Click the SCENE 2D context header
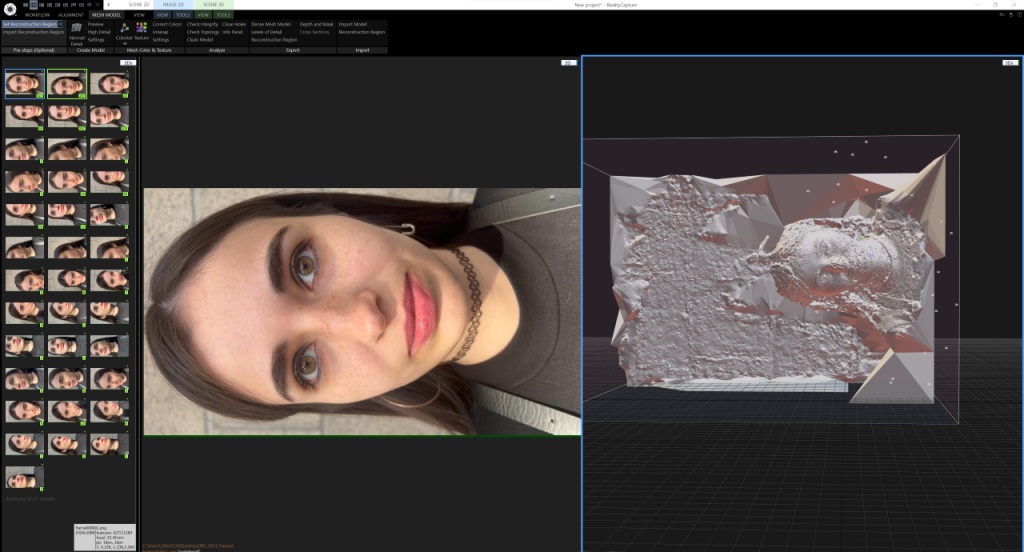The image size is (1024, 552). pyautogui.click(x=139, y=5)
